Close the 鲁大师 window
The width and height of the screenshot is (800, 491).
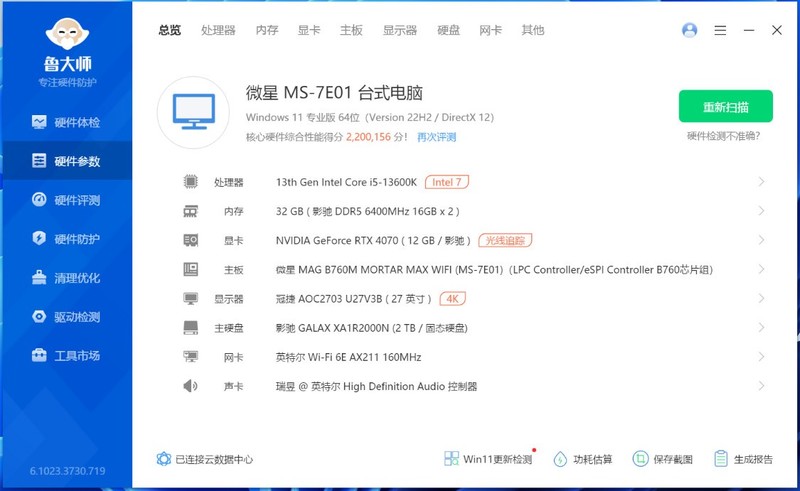tap(777, 30)
